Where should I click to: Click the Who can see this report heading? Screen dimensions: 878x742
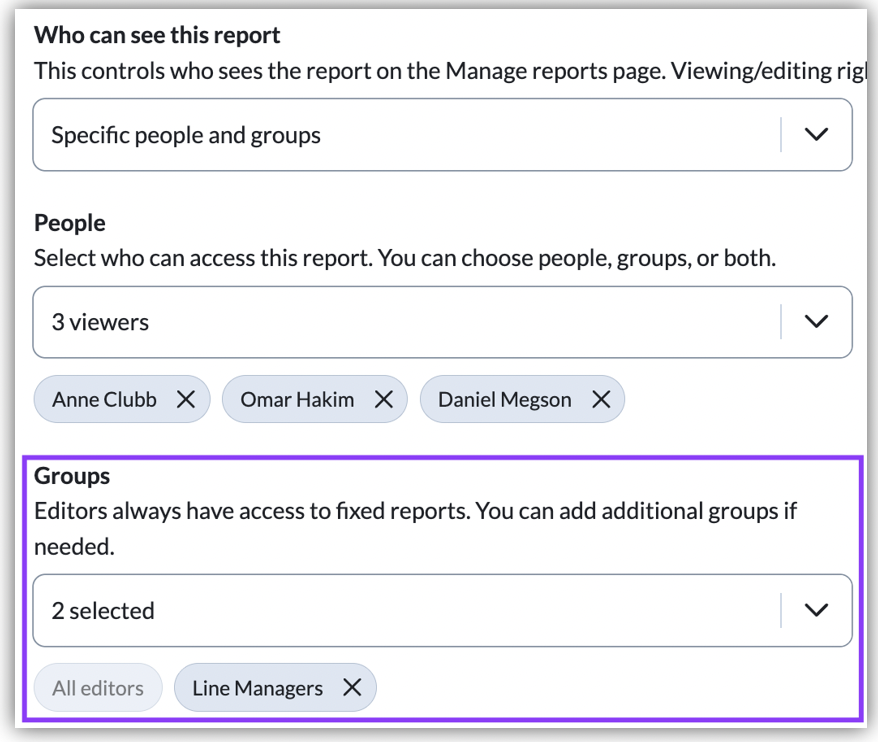click(x=157, y=36)
